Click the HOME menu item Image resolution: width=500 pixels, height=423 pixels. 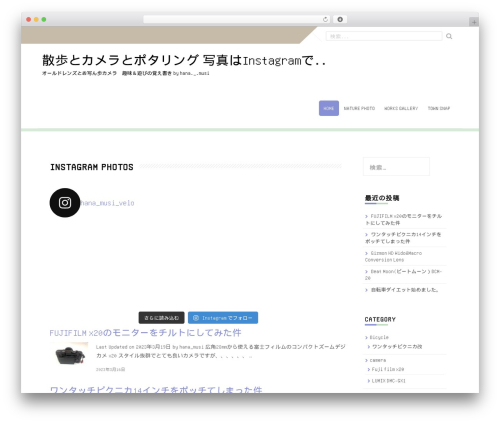329,108
